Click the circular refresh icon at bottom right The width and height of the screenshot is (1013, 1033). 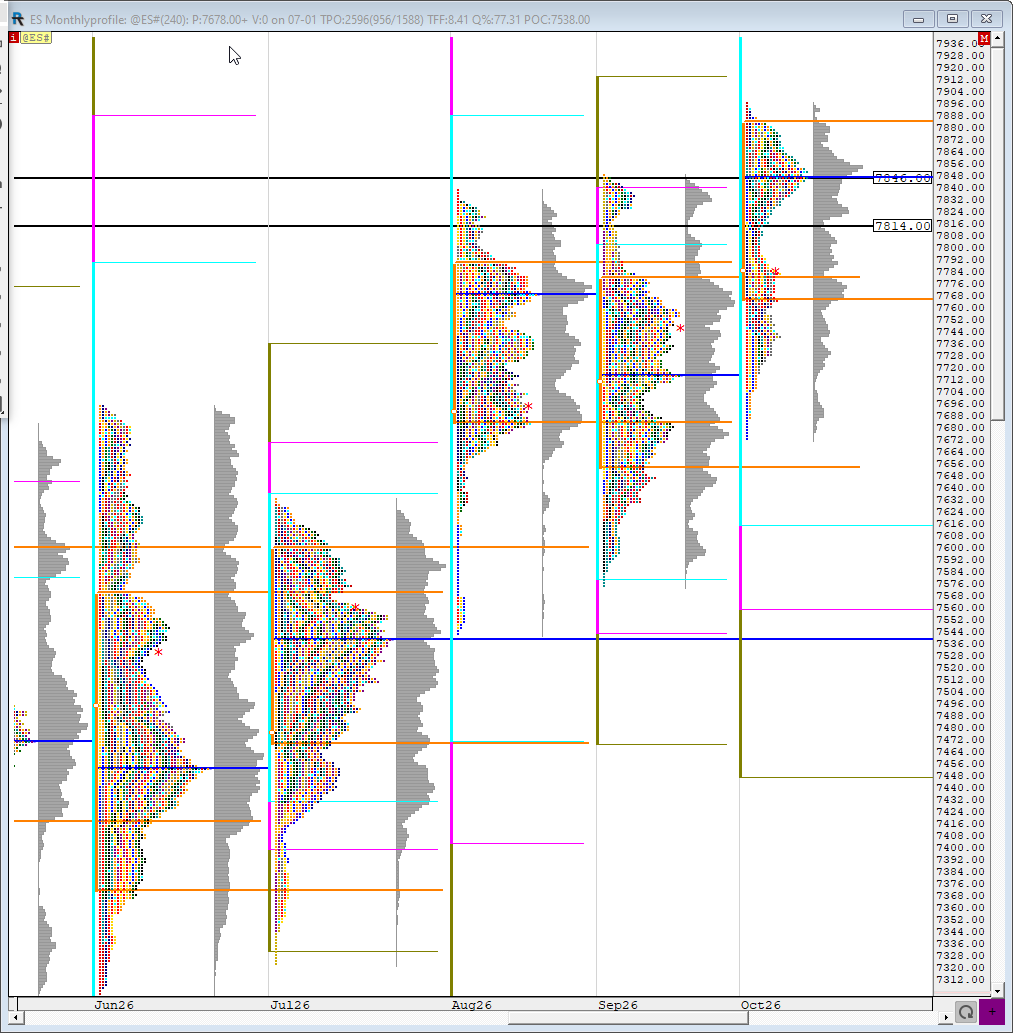[966, 1011]
